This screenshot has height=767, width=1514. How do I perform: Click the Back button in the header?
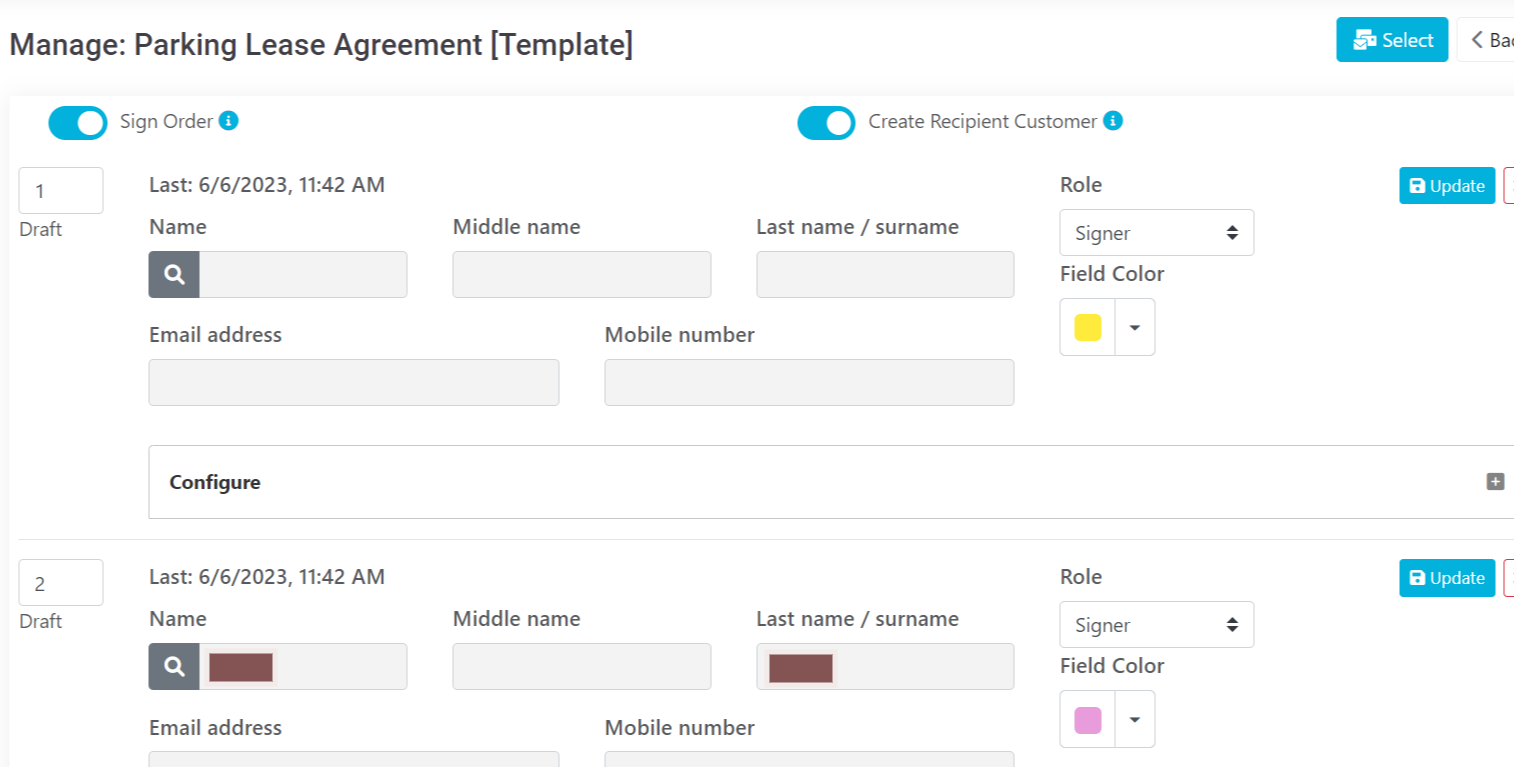[x=1488, y=40]
